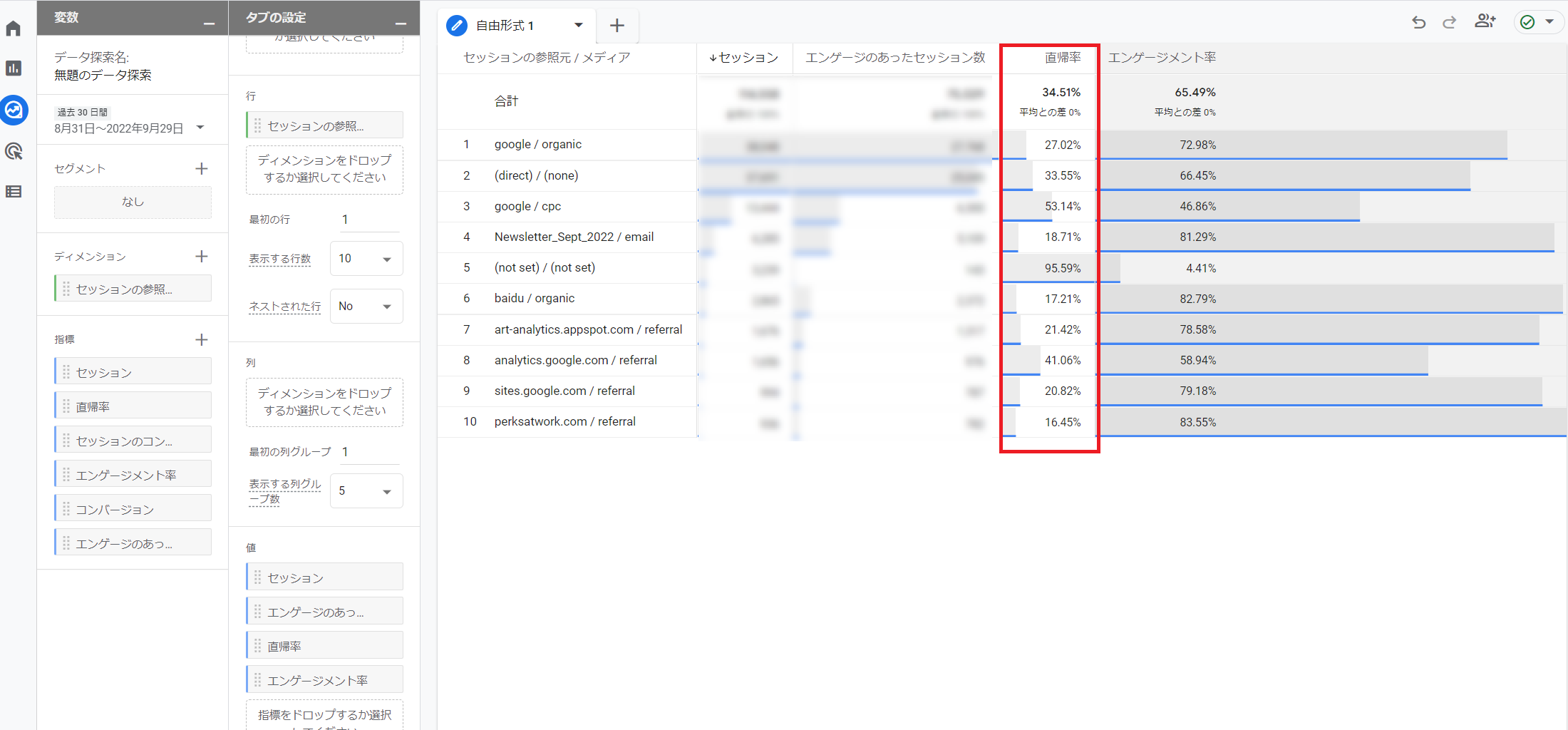Open the date range dropdown

200,128
